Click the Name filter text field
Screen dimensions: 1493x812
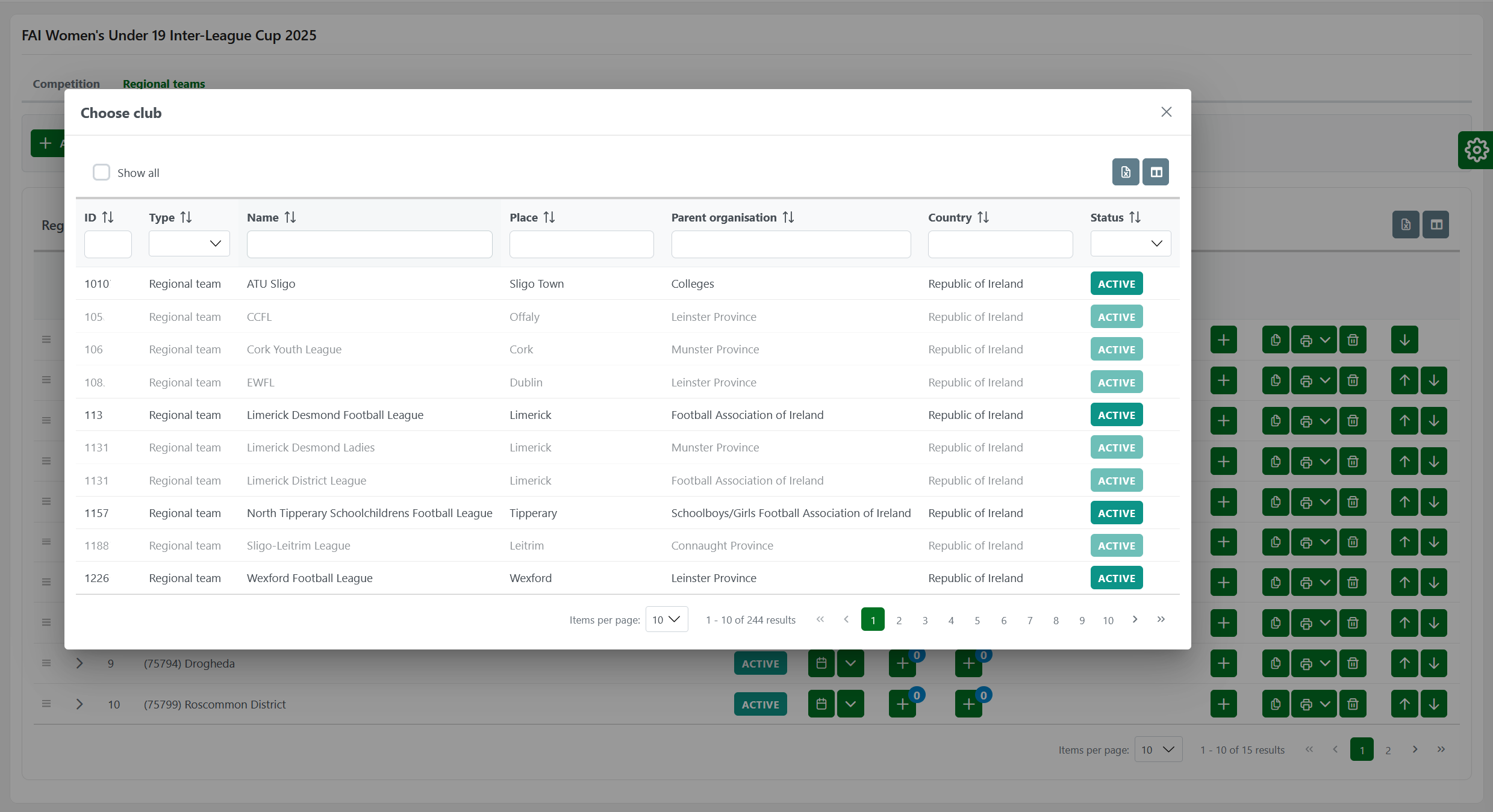(x=369, y=244)
